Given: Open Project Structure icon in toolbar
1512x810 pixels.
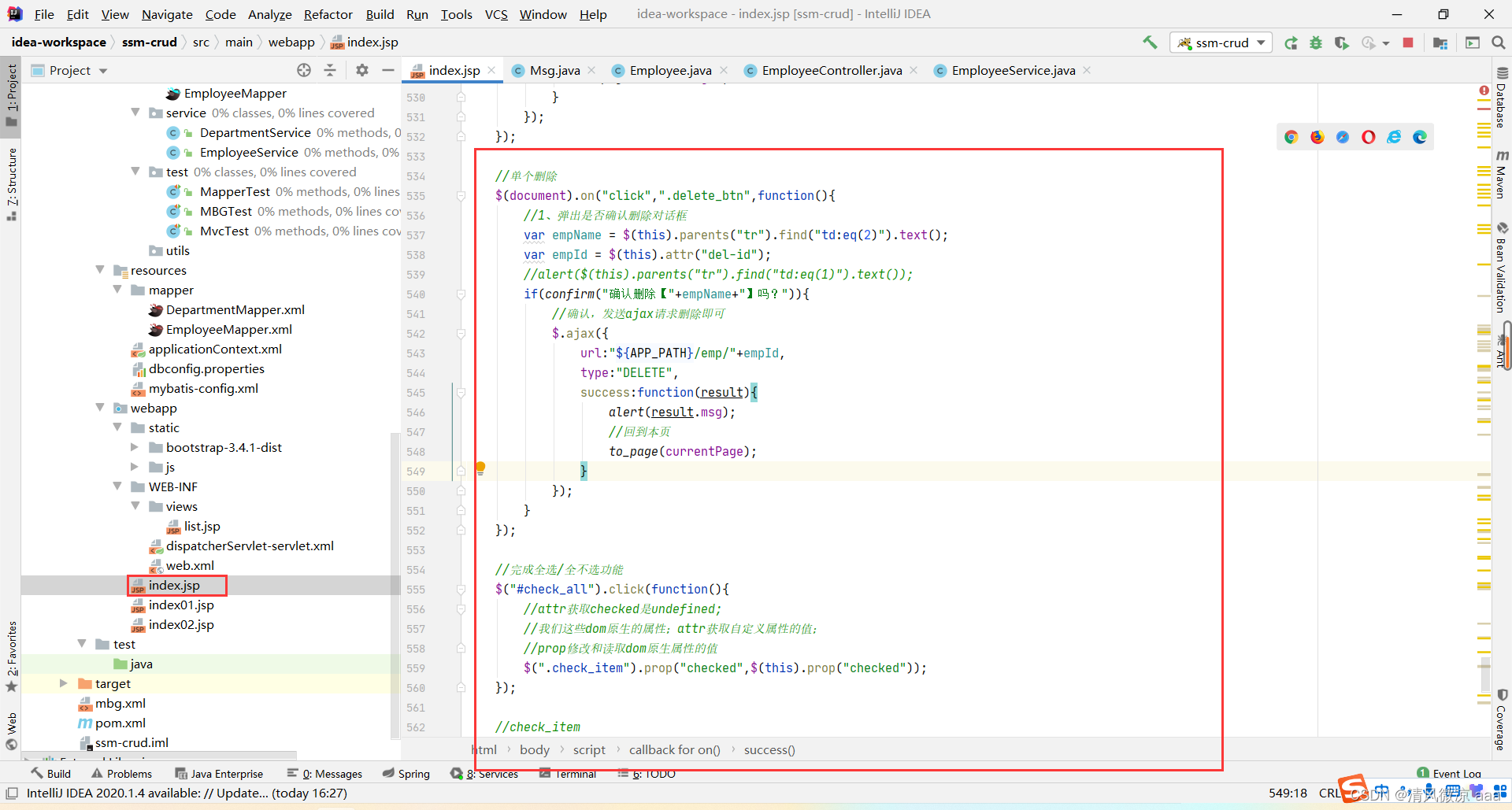Looking at the screenshot, I should click(1440, 43).
